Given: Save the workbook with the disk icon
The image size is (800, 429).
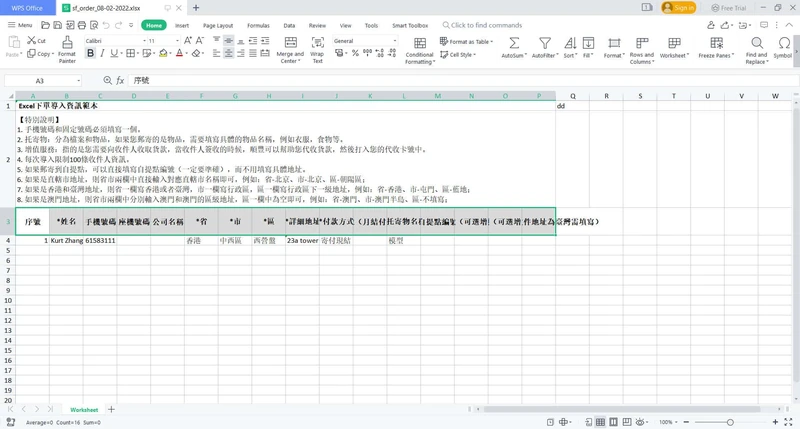Looking at the screenshot, I should [58, 25].
